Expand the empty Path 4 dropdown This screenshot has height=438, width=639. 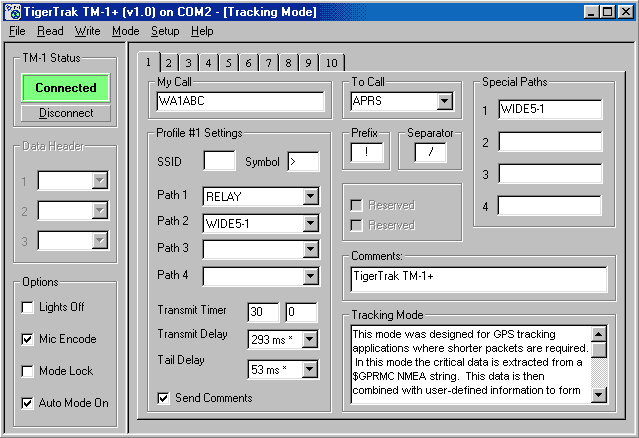(x=311, y=276)
